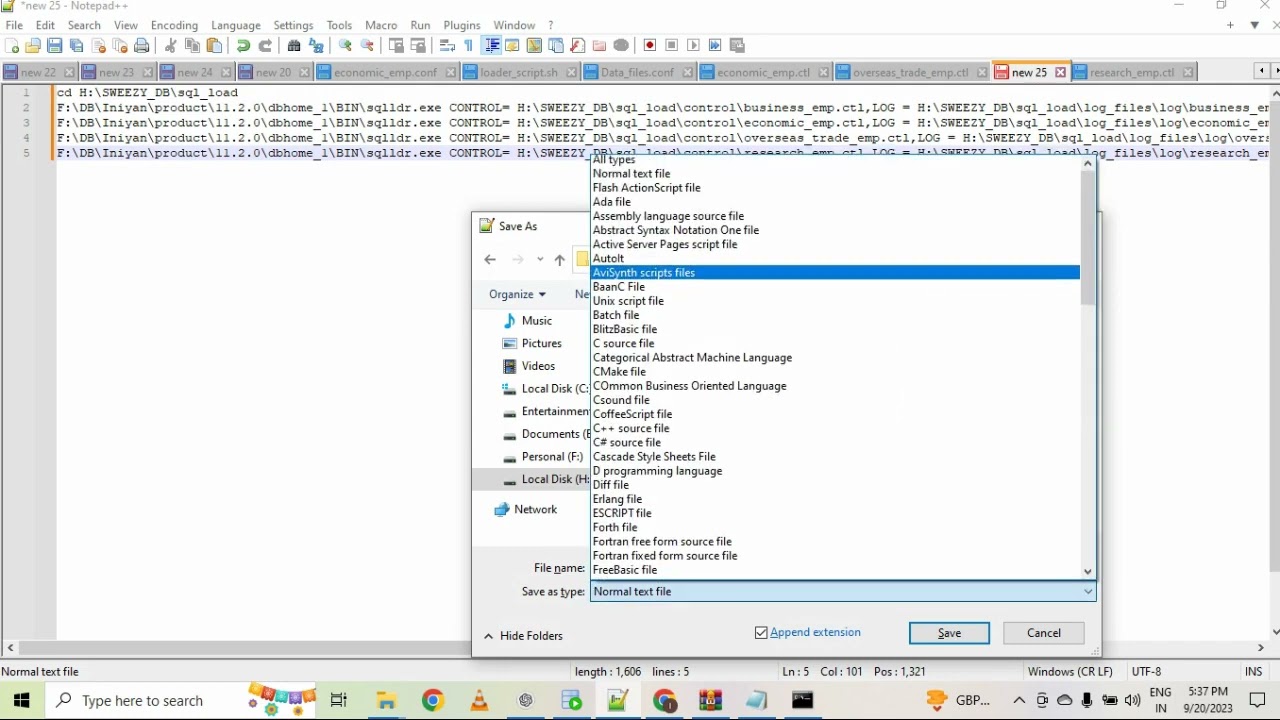
Task: Click the Stop Recording macro icon
Action: [x=672, y=45]
